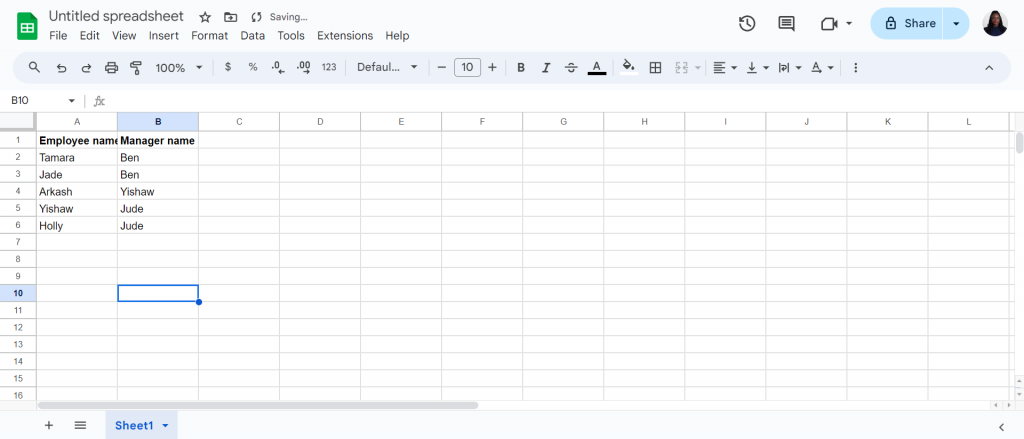Open the Sheet1 tab dropdown arrow

165,426
